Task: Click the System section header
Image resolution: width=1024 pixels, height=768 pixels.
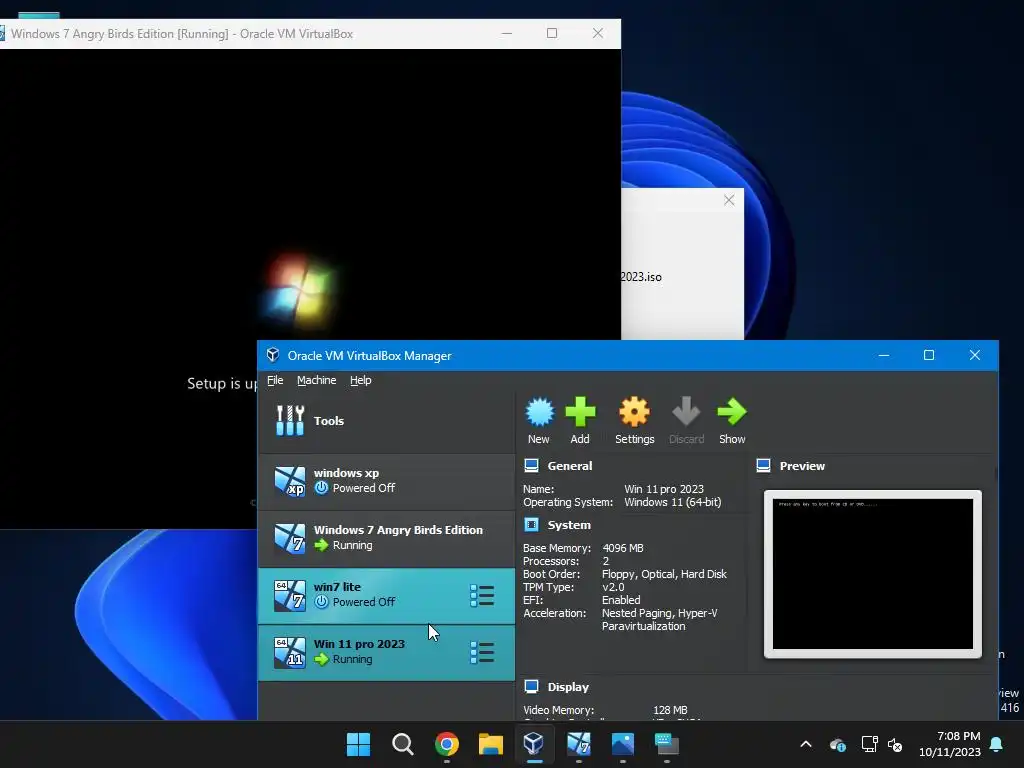Action: [x=569, y=525]
